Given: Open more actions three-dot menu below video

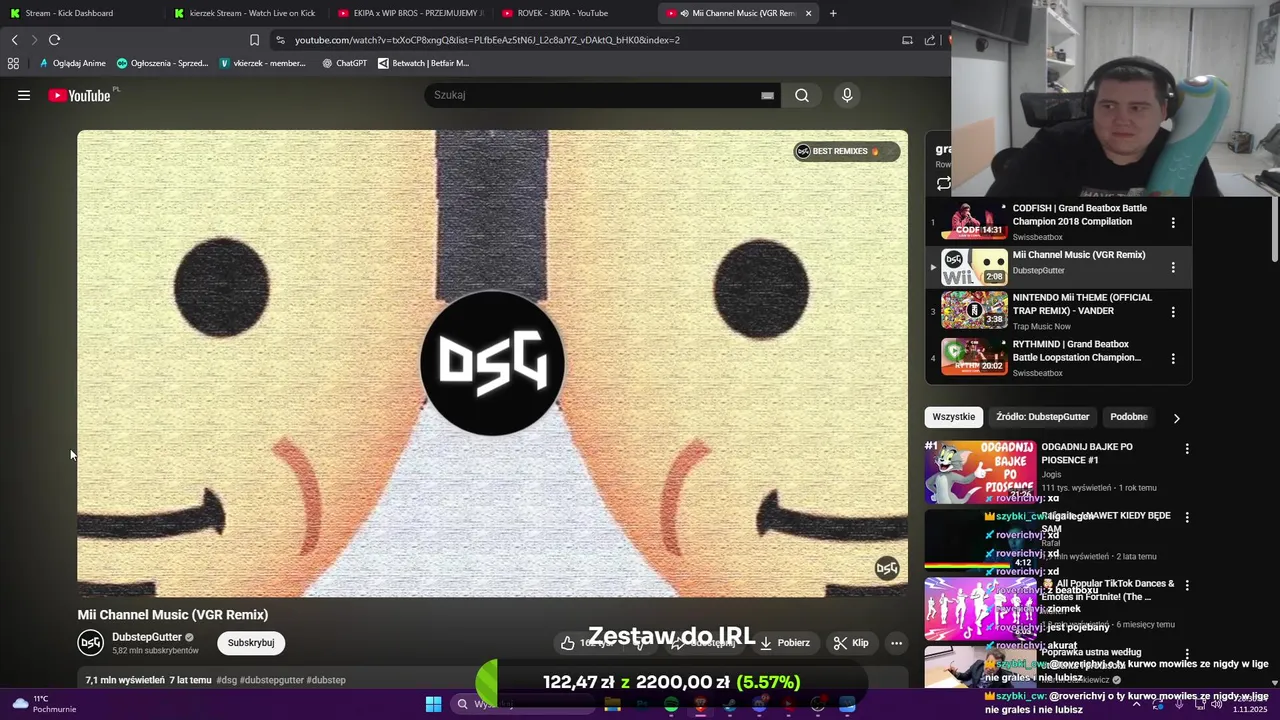Looking at the screenshot, I should [897, 643].
